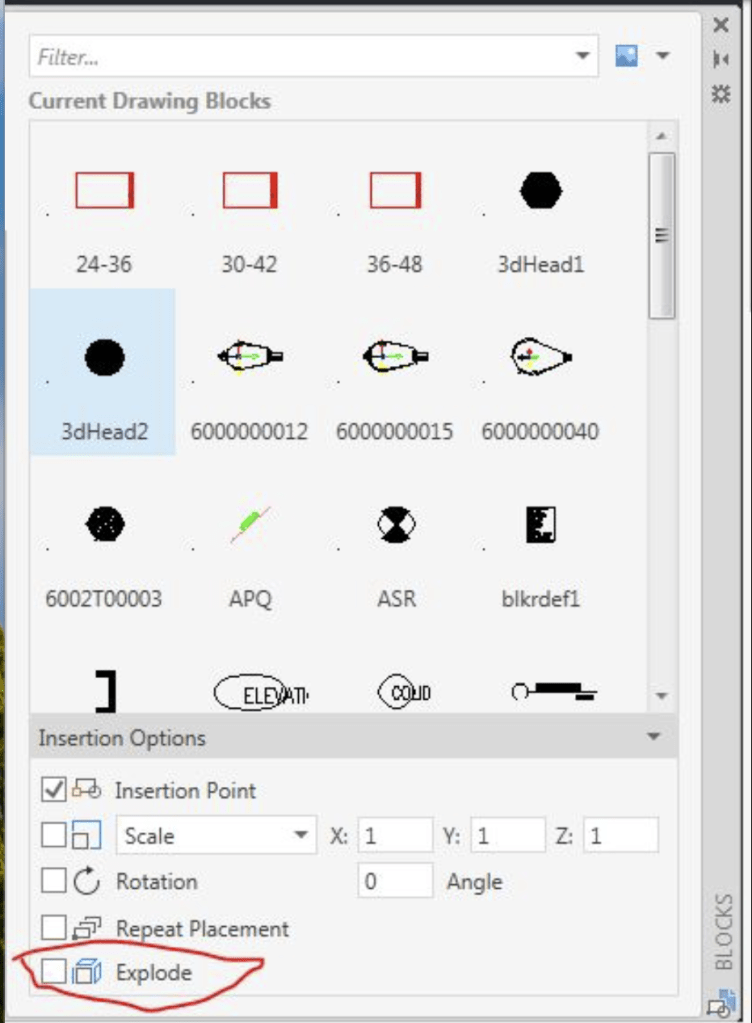
Task: Enable the Repeat Placement checkbox
Action: point(53,927)
